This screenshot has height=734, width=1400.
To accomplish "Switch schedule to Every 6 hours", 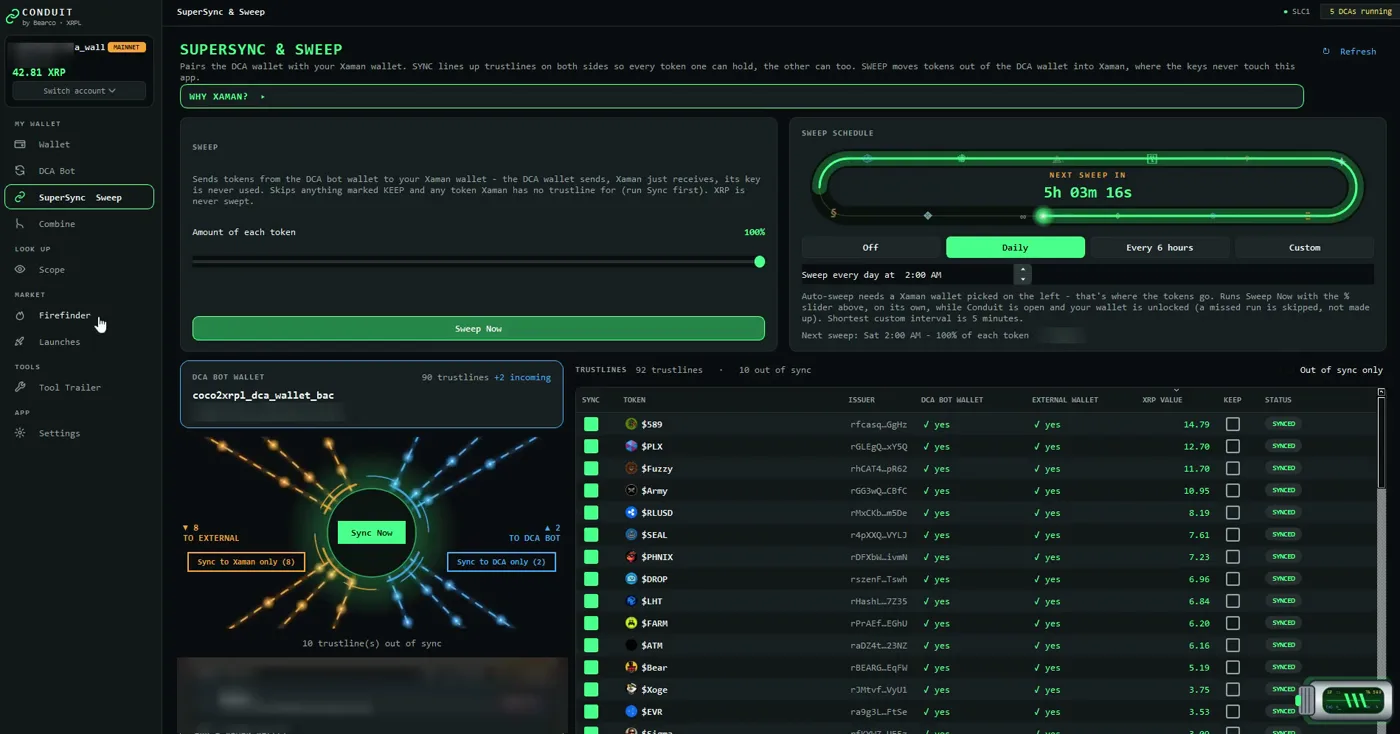I will point(1160,247).
